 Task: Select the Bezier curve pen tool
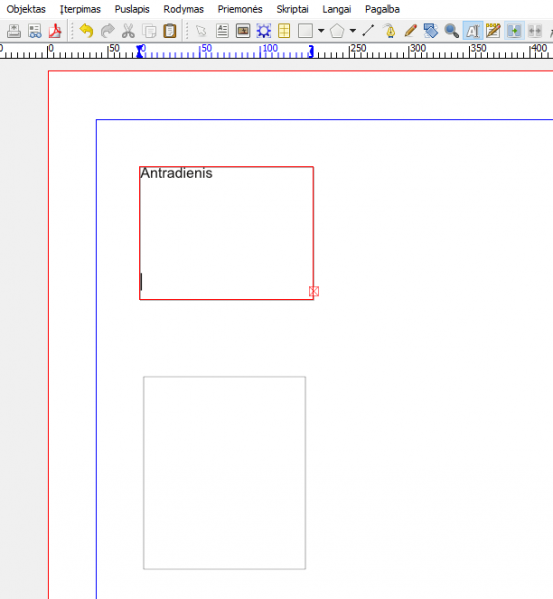389,31
